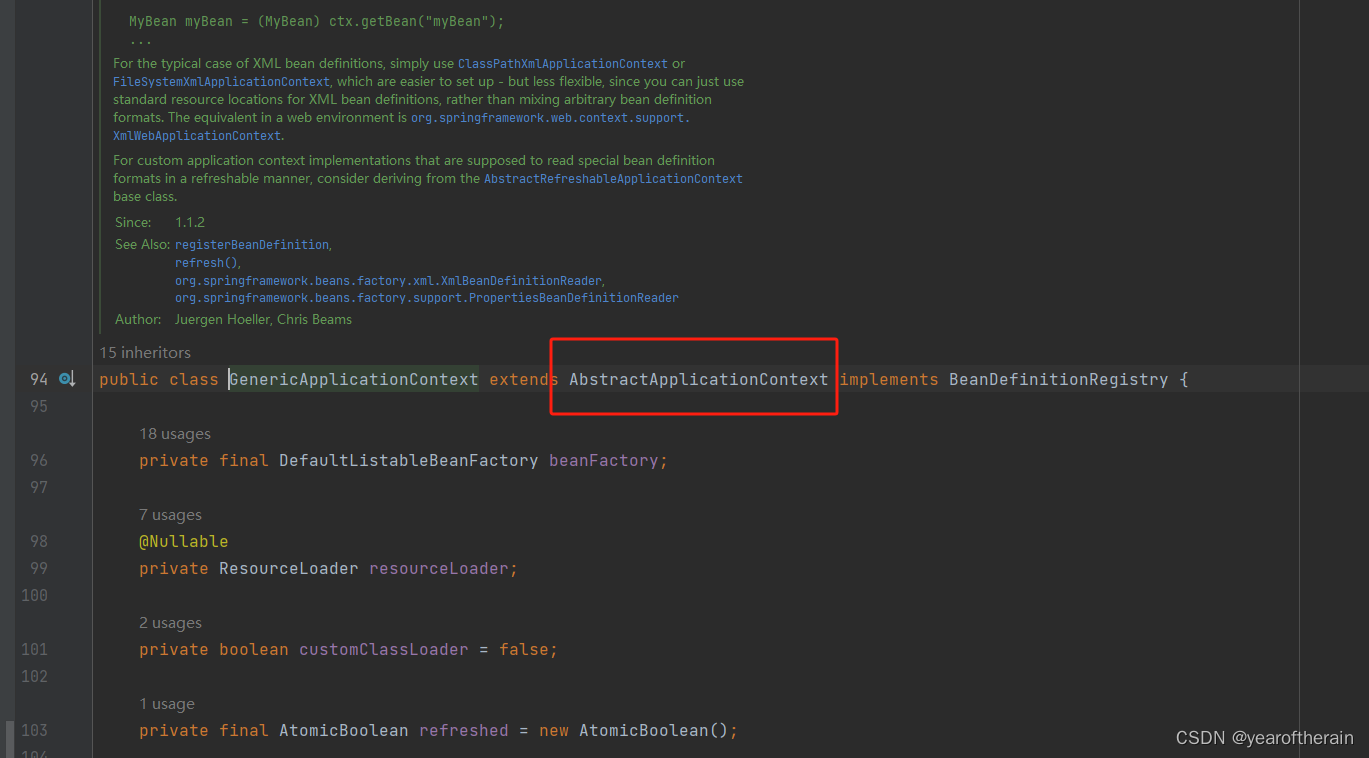Click the ResourceLoader type on line 99
This screenshot has width=1369, height=758.
[289, 568]
